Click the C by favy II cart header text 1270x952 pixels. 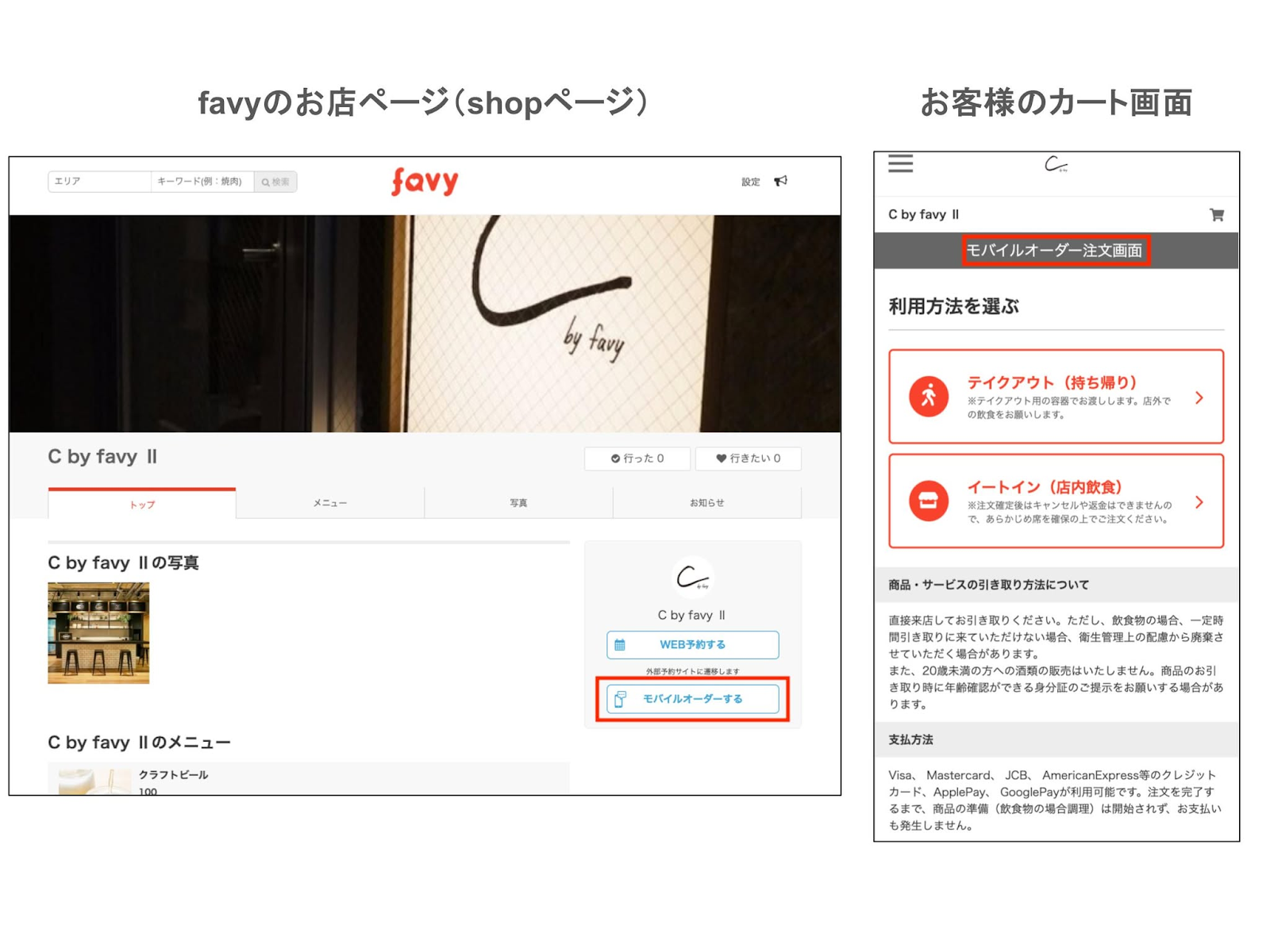click(x=923, y=215)
